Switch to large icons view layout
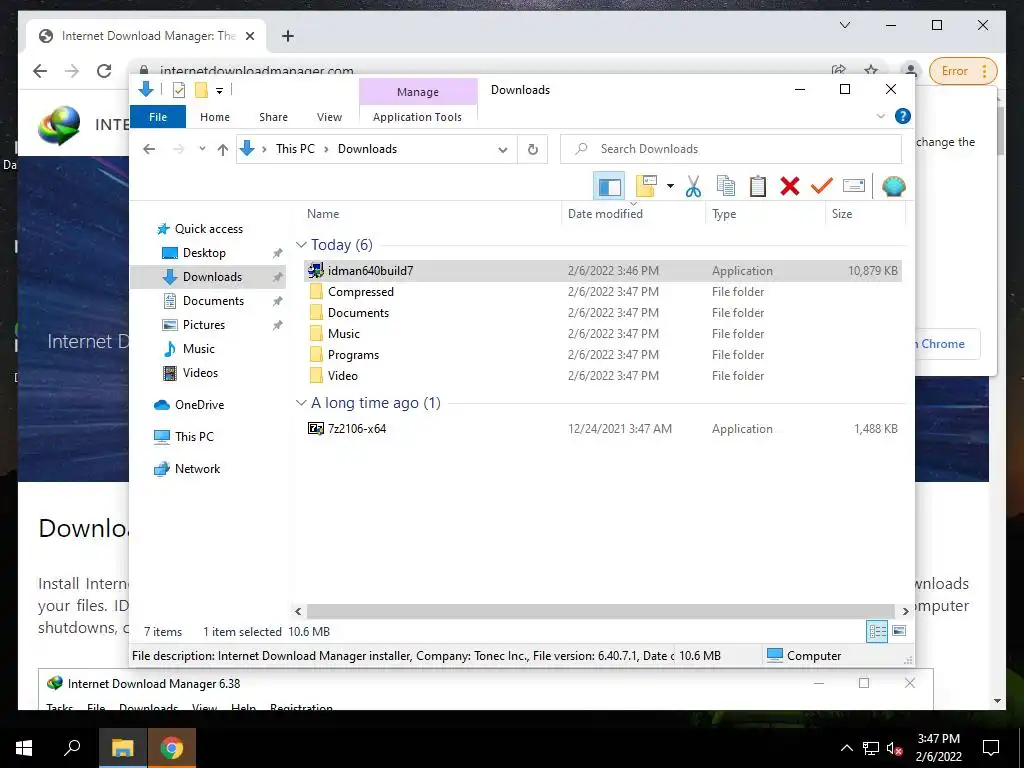Viewport: 1024px width, 768px height. tap(899, 632)
